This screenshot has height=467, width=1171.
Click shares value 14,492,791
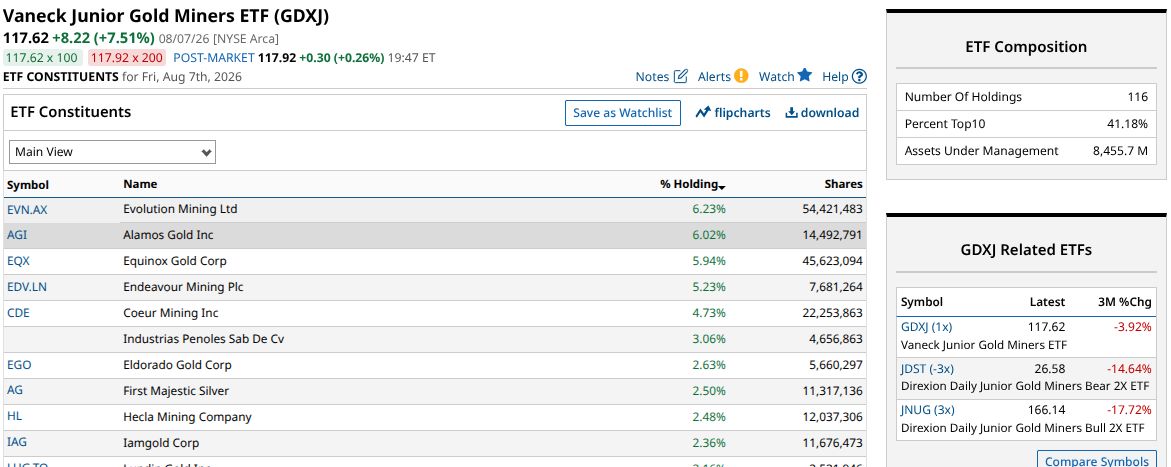pyautogui.click(x=832, y=235)
